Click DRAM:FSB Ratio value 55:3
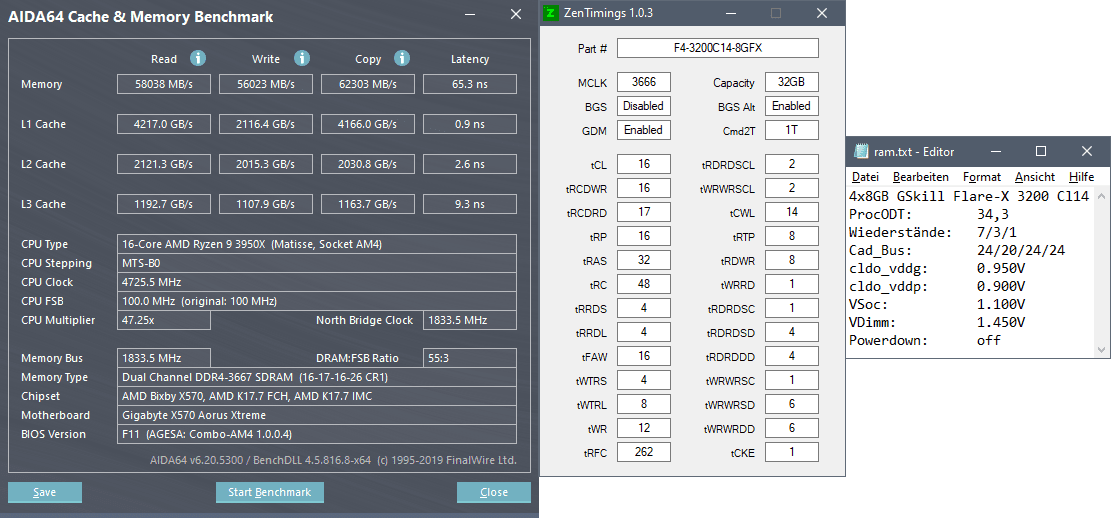Image resolution: width=1112 pixels, height=518 pixels. (470, 358)
